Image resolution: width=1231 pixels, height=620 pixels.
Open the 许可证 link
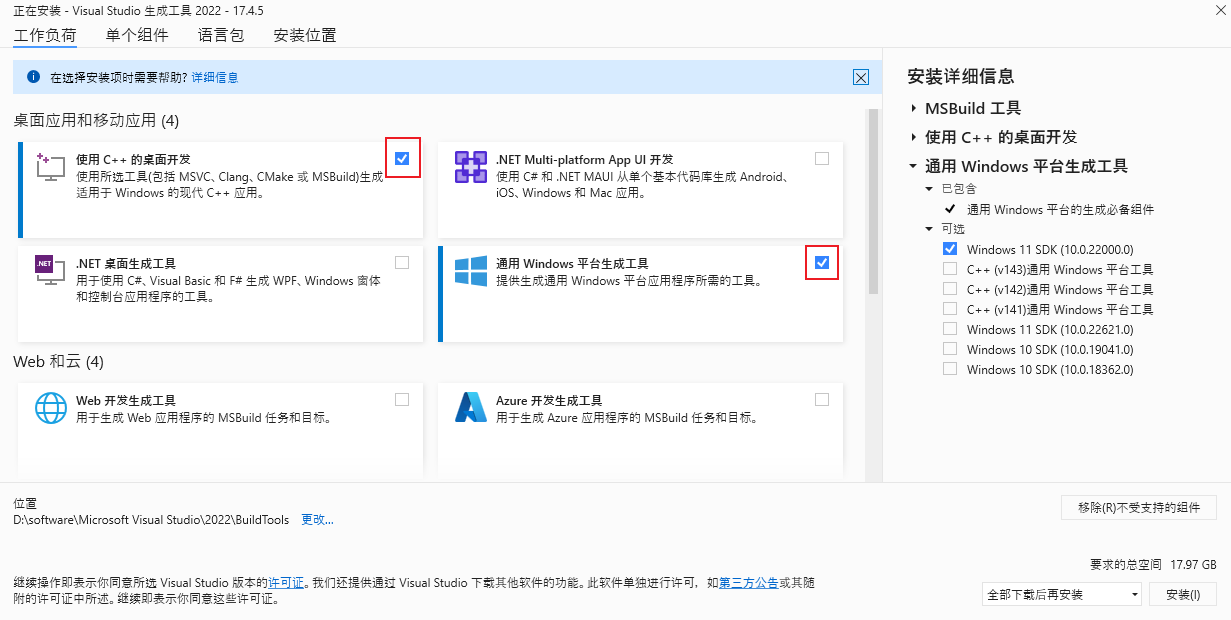pyautogui.click(x=285, y=582)
